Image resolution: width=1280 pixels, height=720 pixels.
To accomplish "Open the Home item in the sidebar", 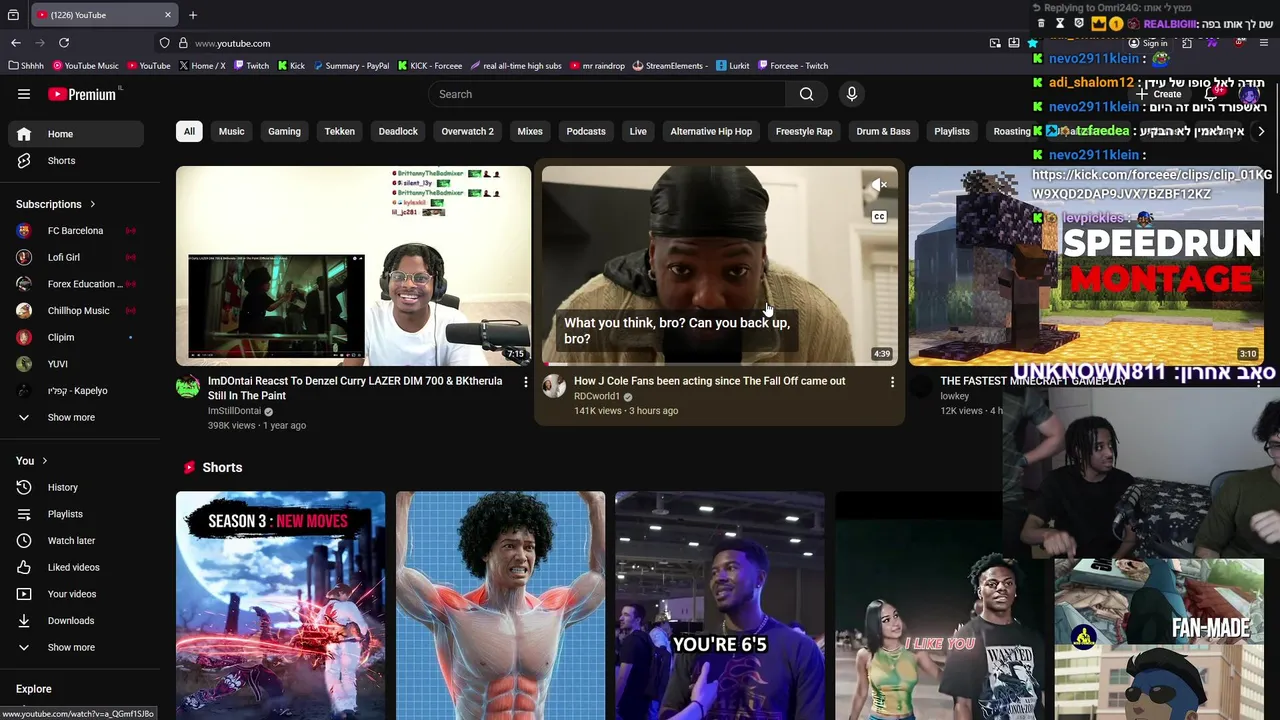I will 76,134.
